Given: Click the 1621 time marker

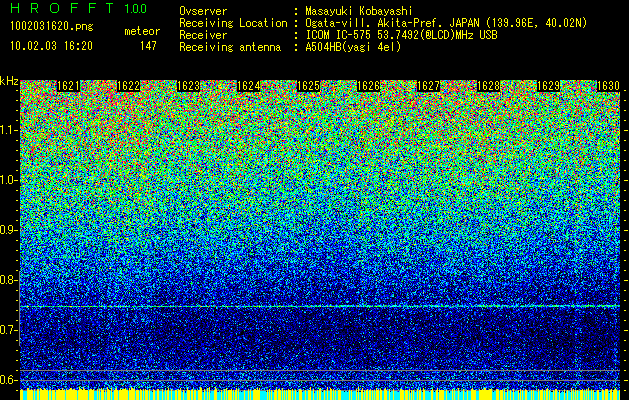Looking at the screenshot, I should (x=69, y=86).
